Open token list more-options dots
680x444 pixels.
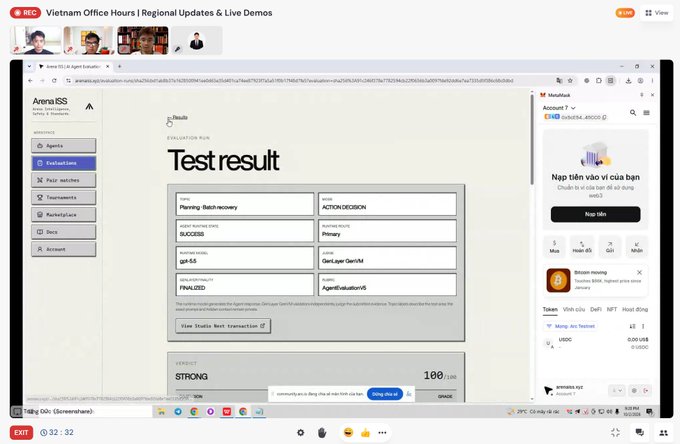643,326
